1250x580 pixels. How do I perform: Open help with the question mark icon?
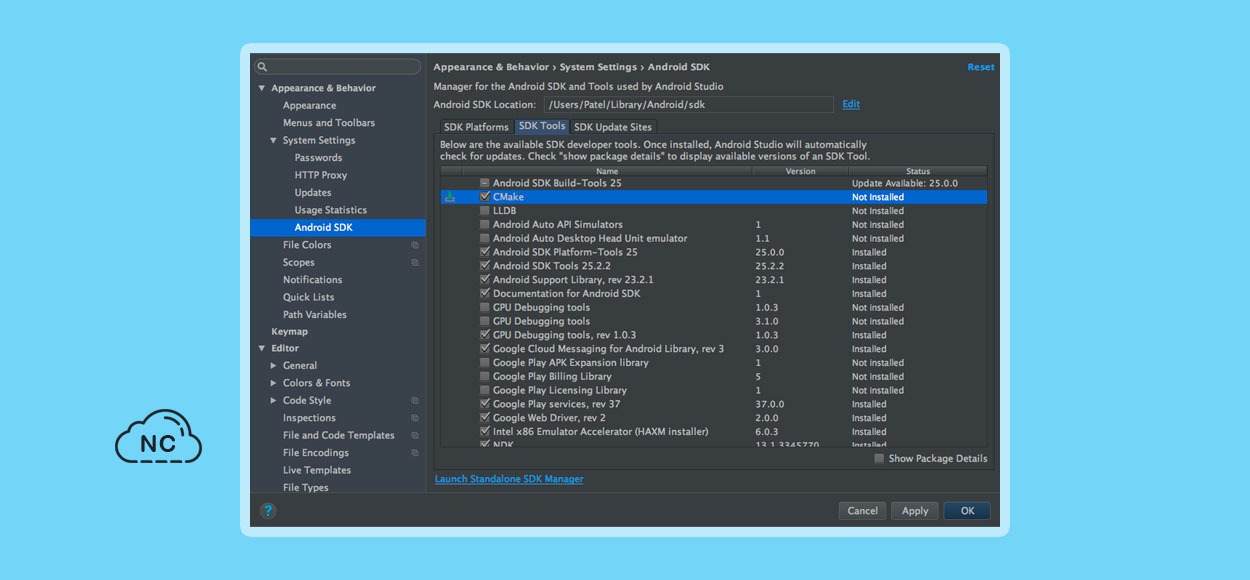[268, 511]
